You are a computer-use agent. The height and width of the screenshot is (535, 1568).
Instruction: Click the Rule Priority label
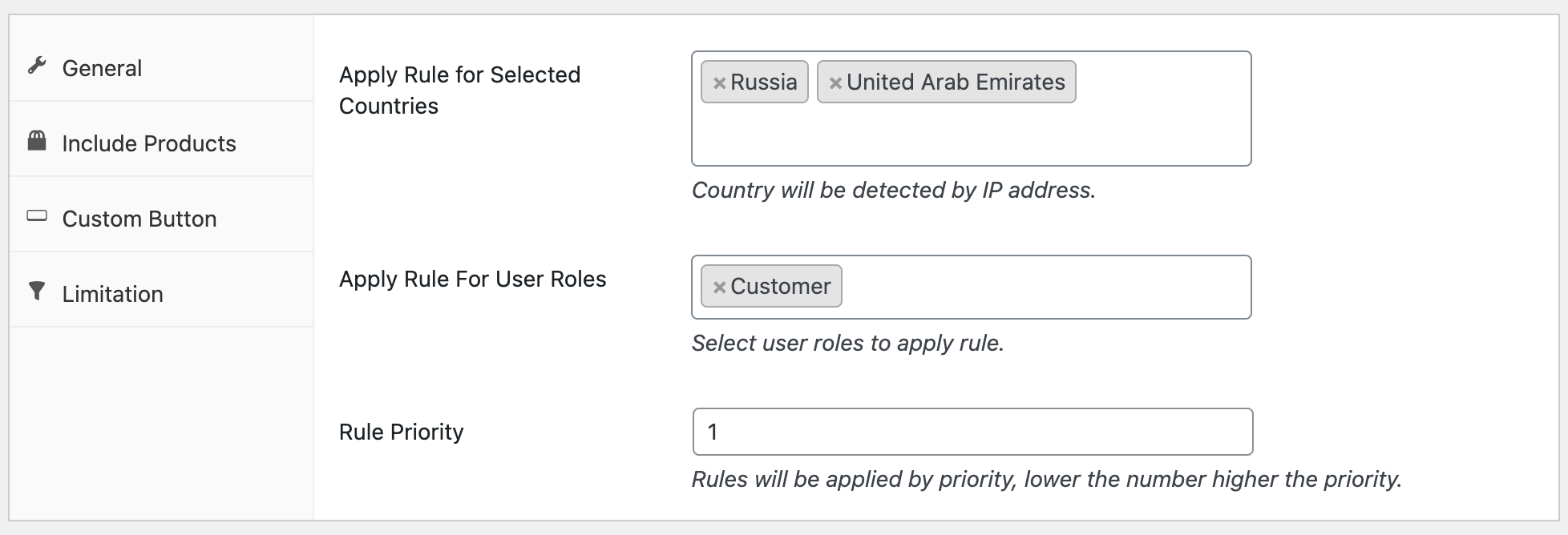[401, 432]
